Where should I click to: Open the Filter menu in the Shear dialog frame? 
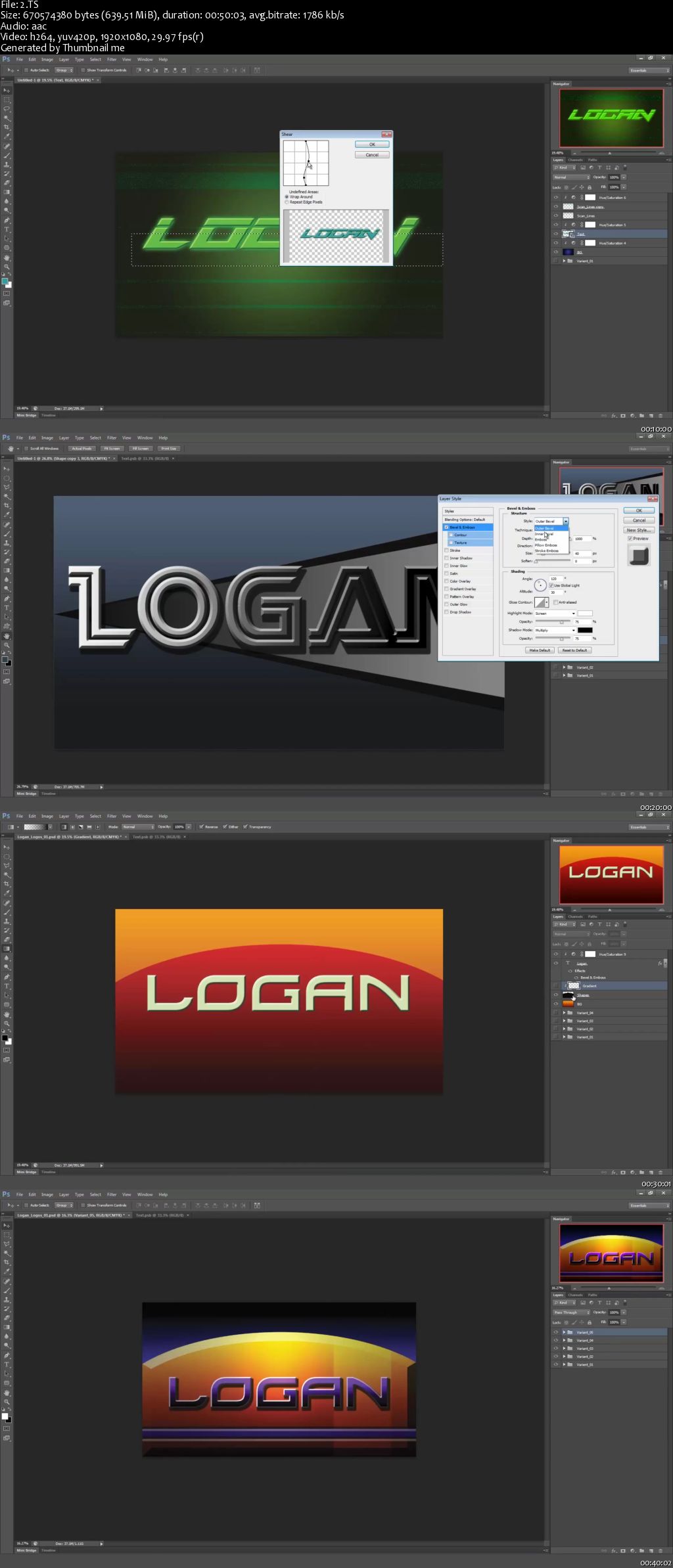(112, 60)
